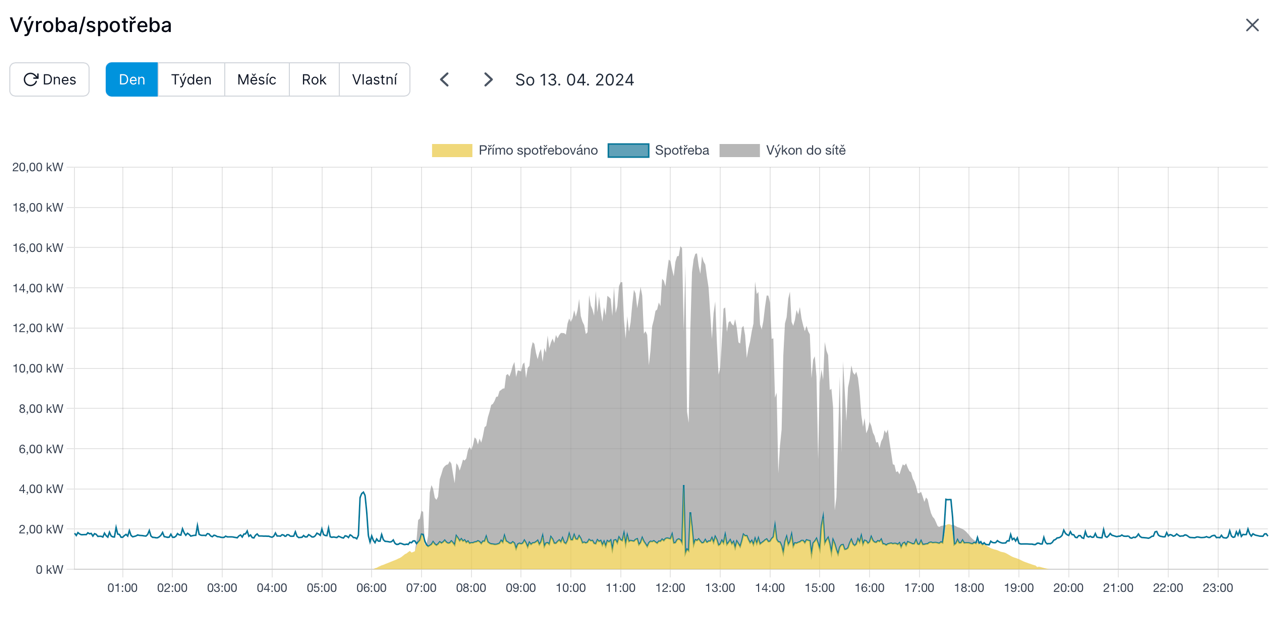Go to next day arrow
The image size is (1280, 630).
click(x=488, y=80)
